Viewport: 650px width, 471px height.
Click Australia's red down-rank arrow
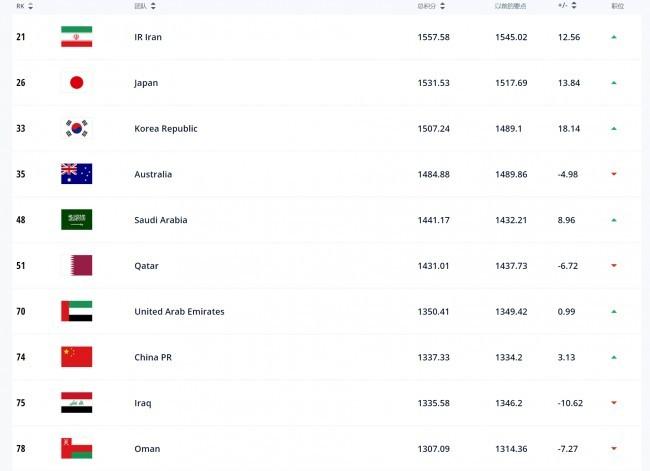[x=614, y=174]
